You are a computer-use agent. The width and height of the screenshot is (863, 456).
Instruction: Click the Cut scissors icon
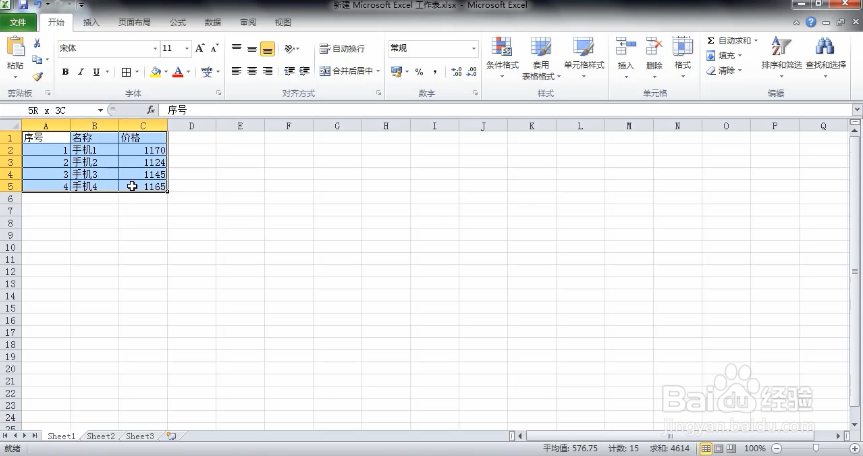click(37, 43)
